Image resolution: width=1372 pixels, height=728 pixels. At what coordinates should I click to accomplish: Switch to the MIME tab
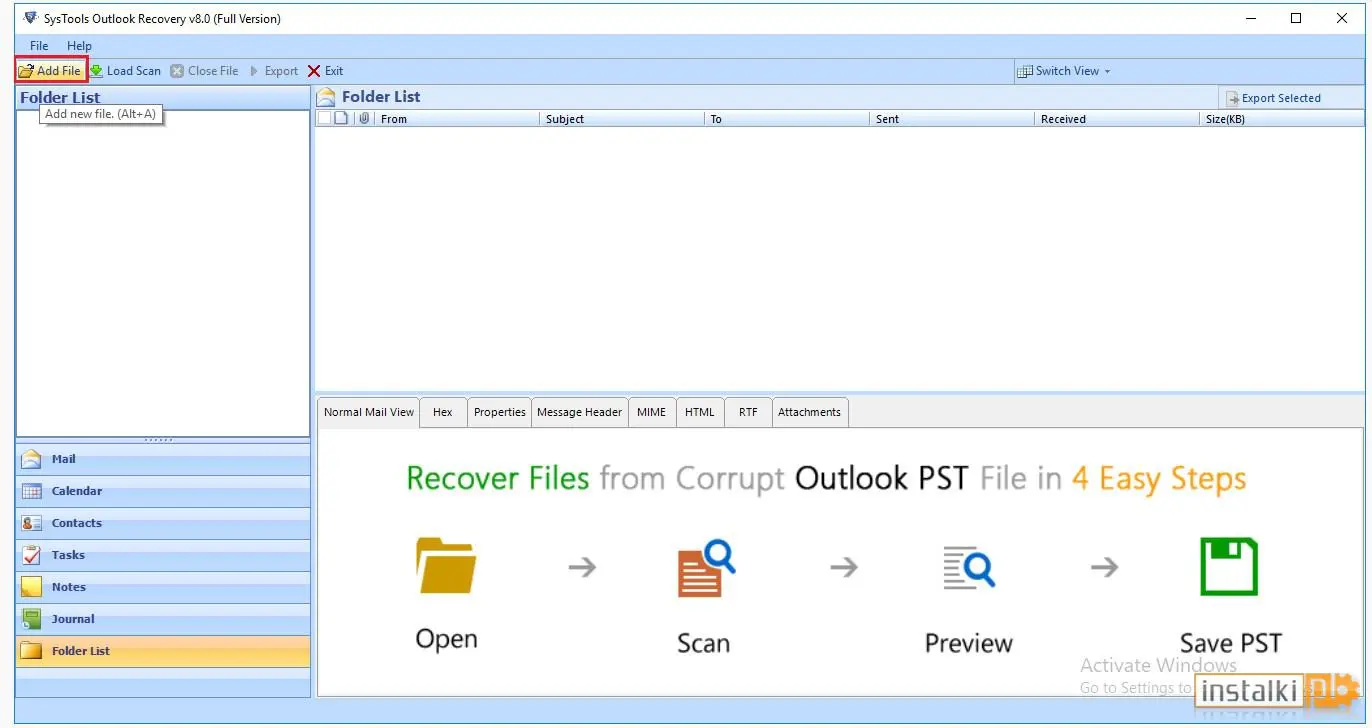click(x=651, y=412)
